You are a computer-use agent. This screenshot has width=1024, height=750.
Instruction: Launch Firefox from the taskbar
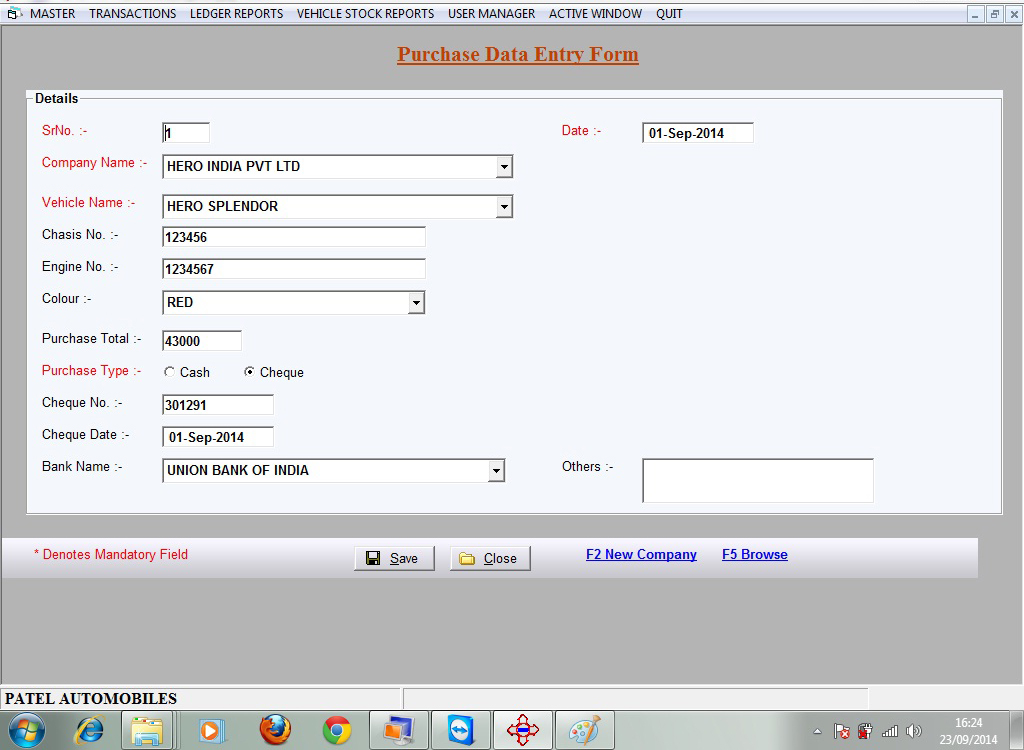pyautogui.click(x=274, y=729)
